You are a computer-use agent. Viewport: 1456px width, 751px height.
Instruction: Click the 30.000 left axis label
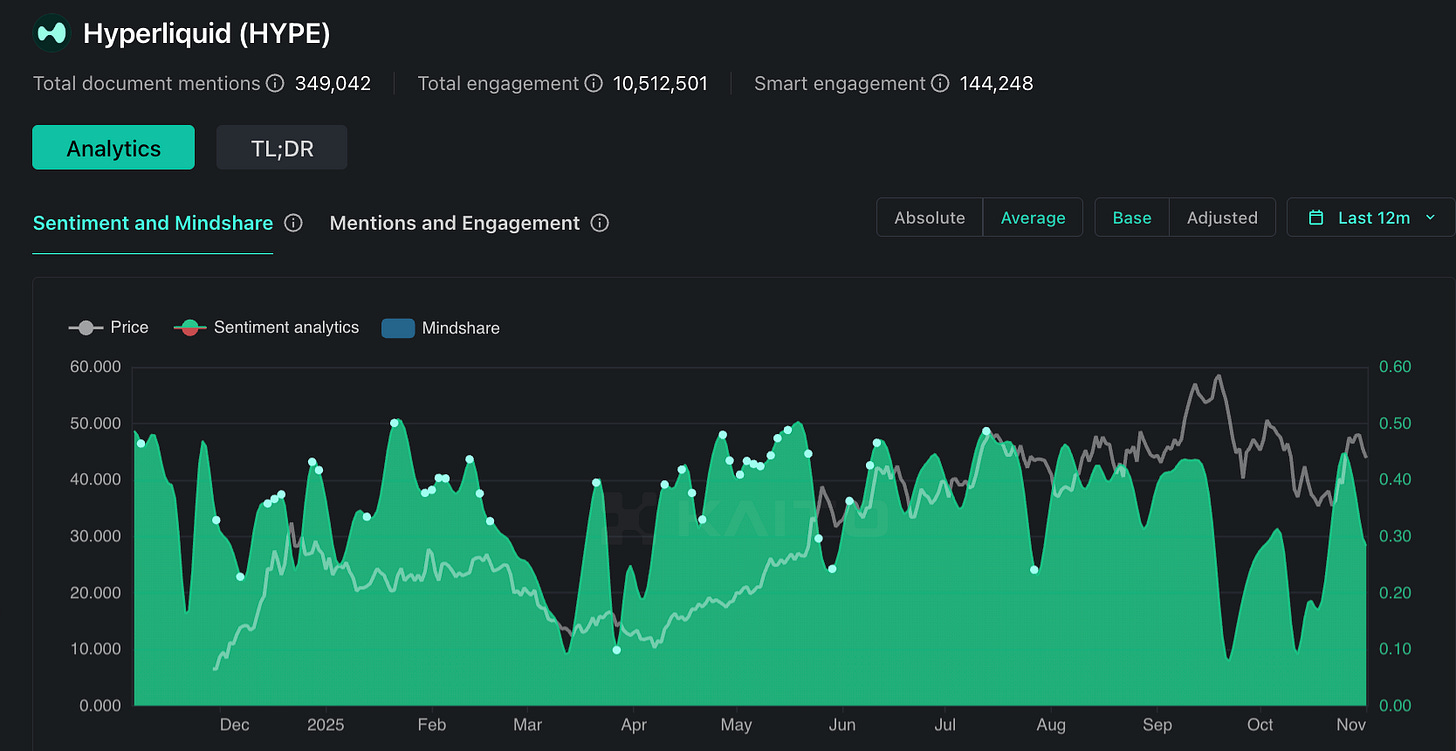pos(95,536)
